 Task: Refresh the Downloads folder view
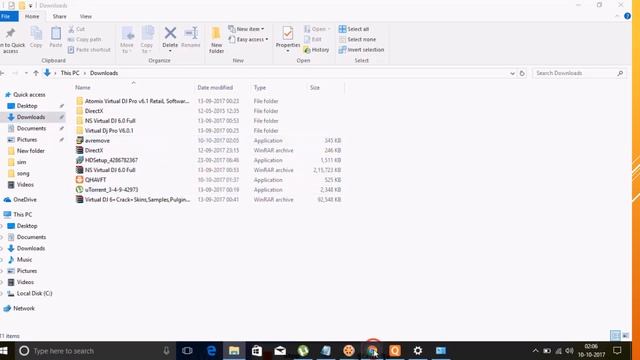click(x=522, y=73)
